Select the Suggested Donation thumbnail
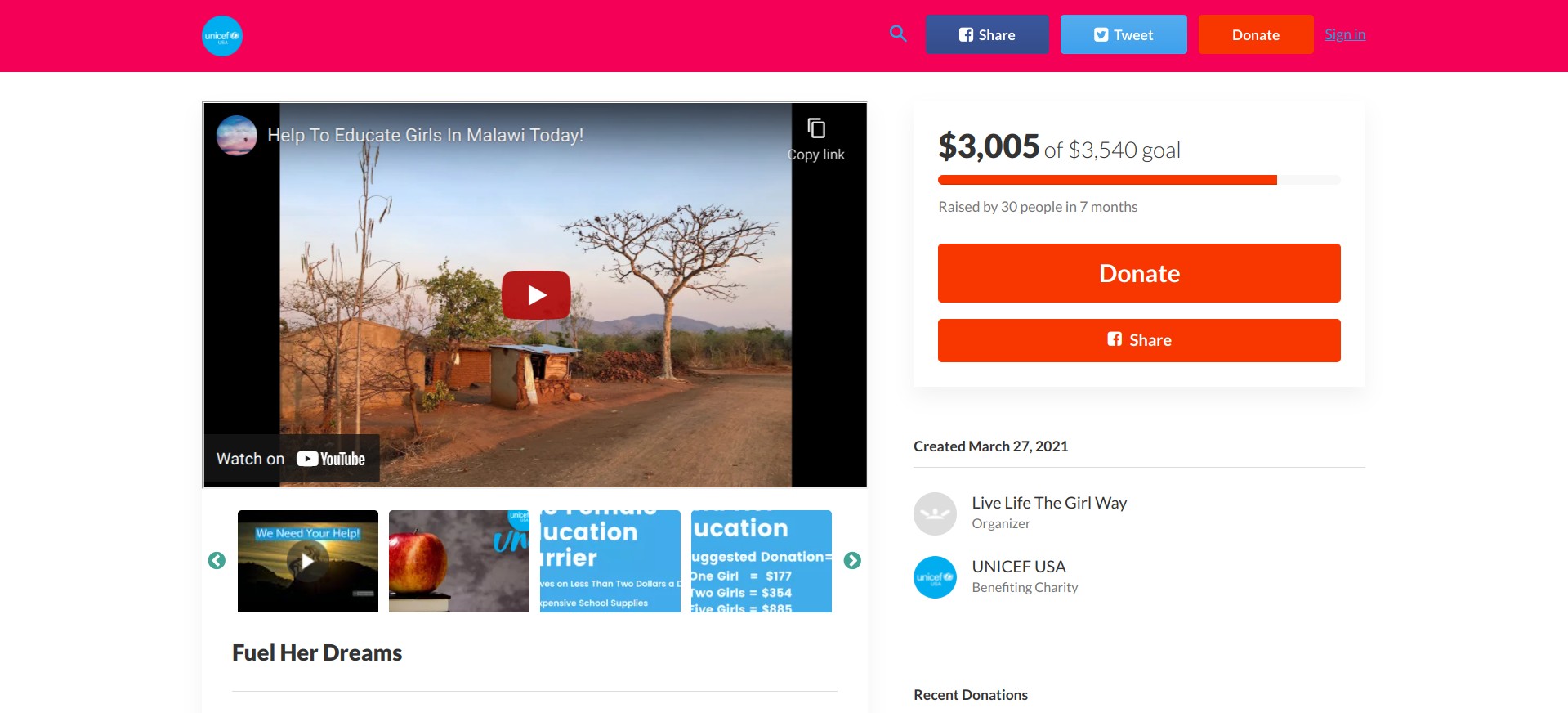The image size is (1568, 713). 761,561
